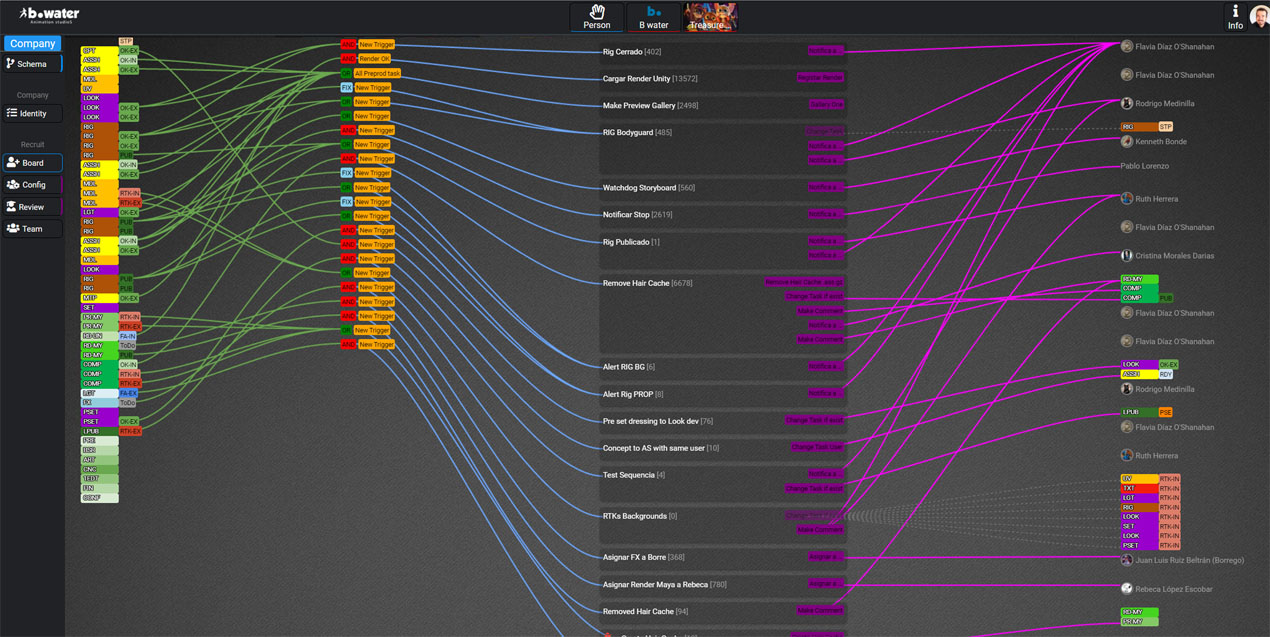The width and height of the screenshot is (1270, 637).
Task: Open the Identity menu item
Action: [x=32, y=113]
